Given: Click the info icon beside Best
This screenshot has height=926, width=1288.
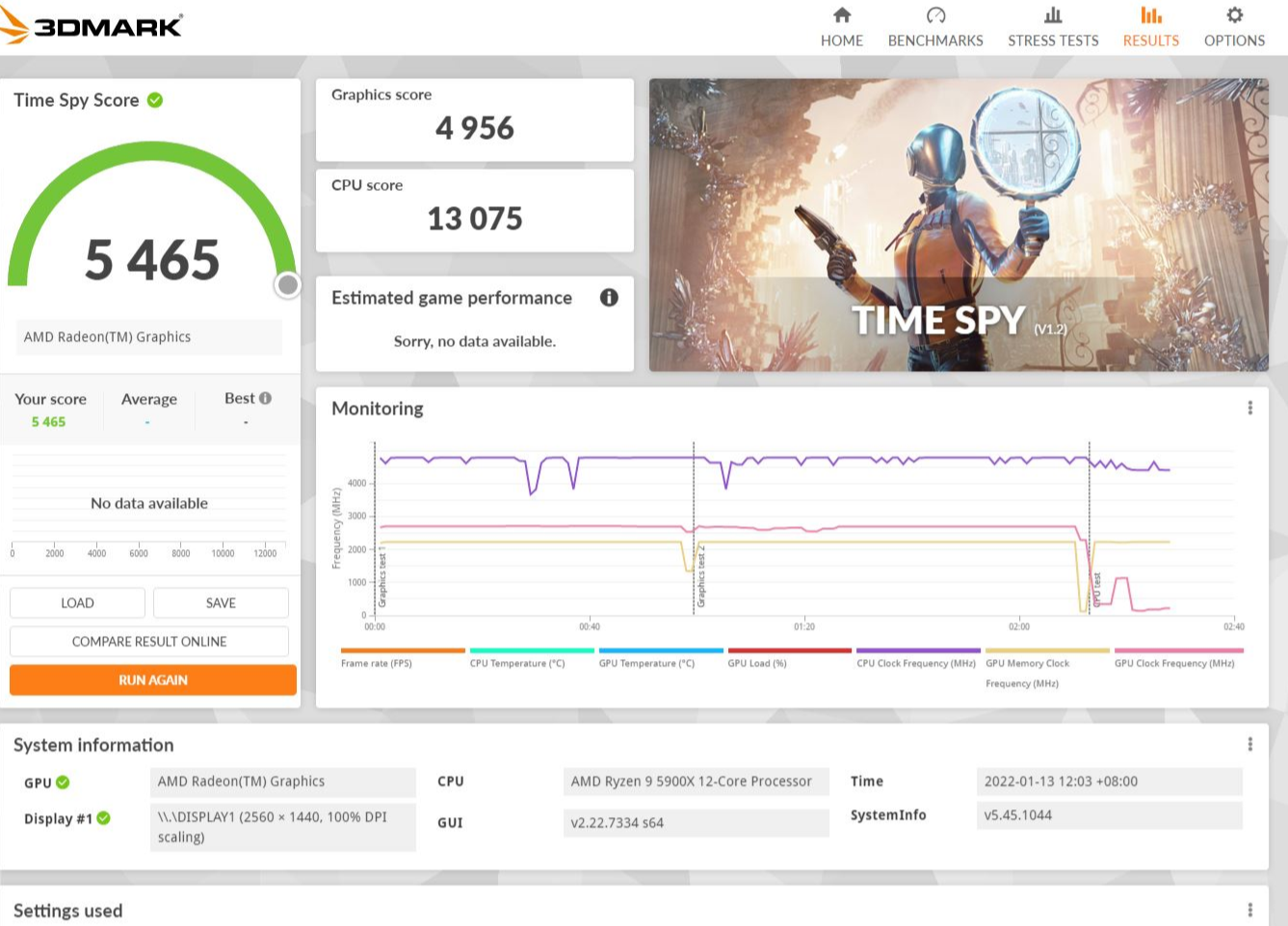Looking at the screenshot, I should click(265, 398).
